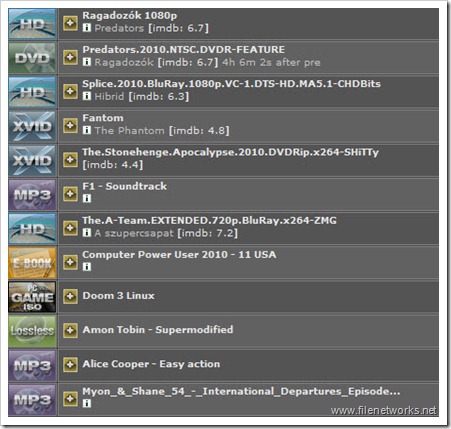Expand the Doom 3 Linux row details

(x=70, y=296)
